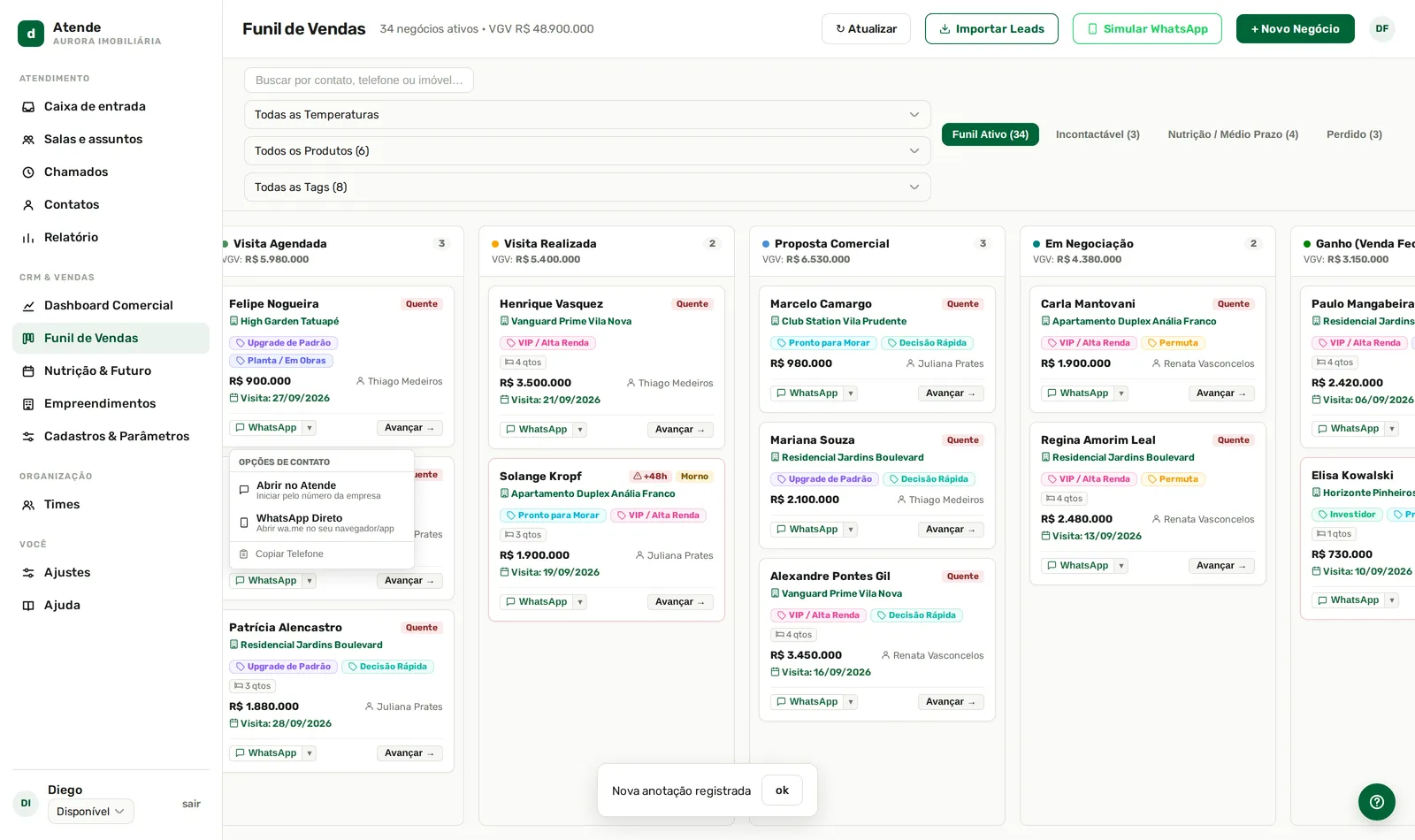This screenshot has width=1415, height=840.
Task: Click the Times group icon
Action: pos(28,505)
